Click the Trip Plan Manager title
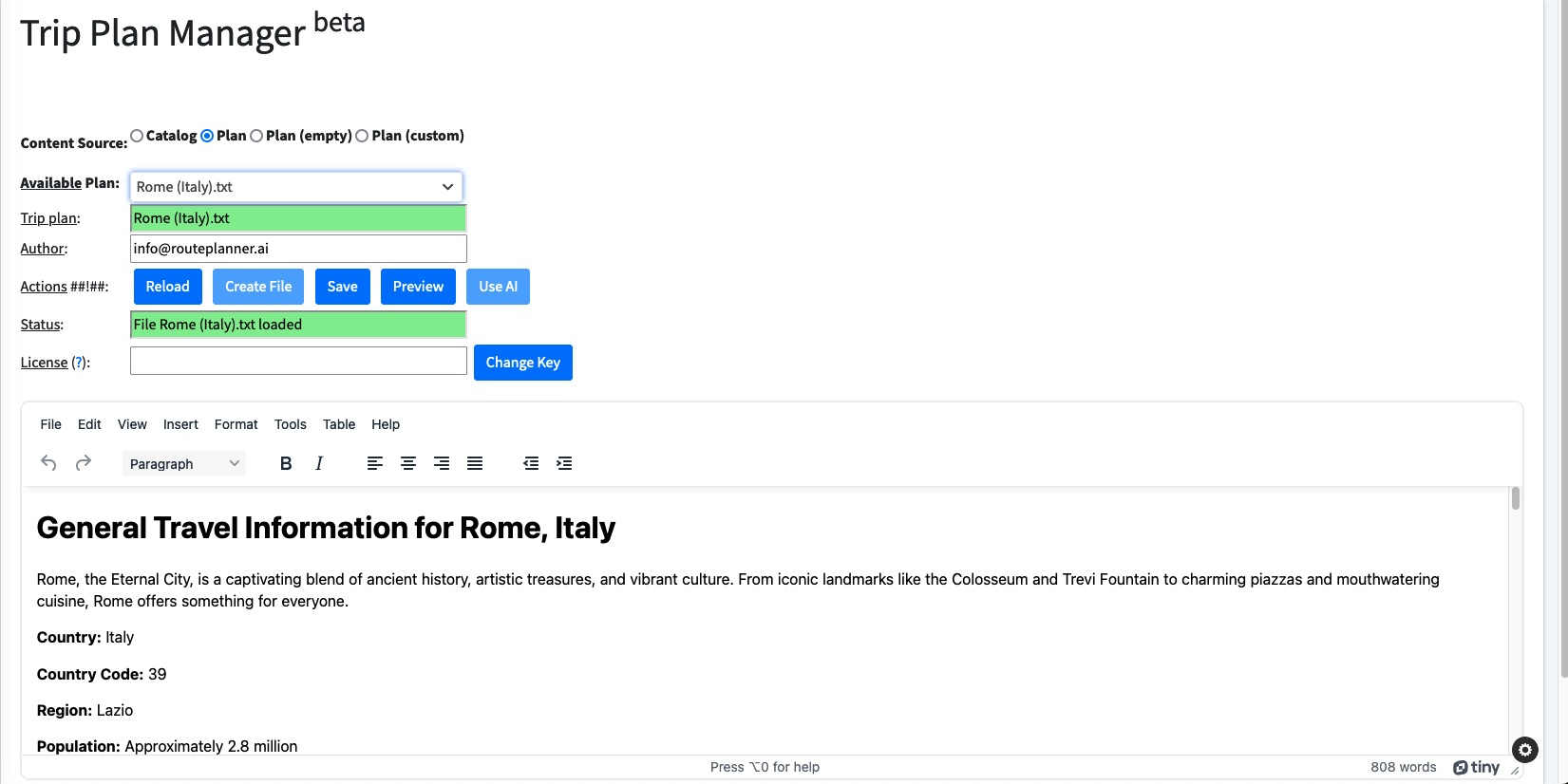1568x784 pixels. 193,30
